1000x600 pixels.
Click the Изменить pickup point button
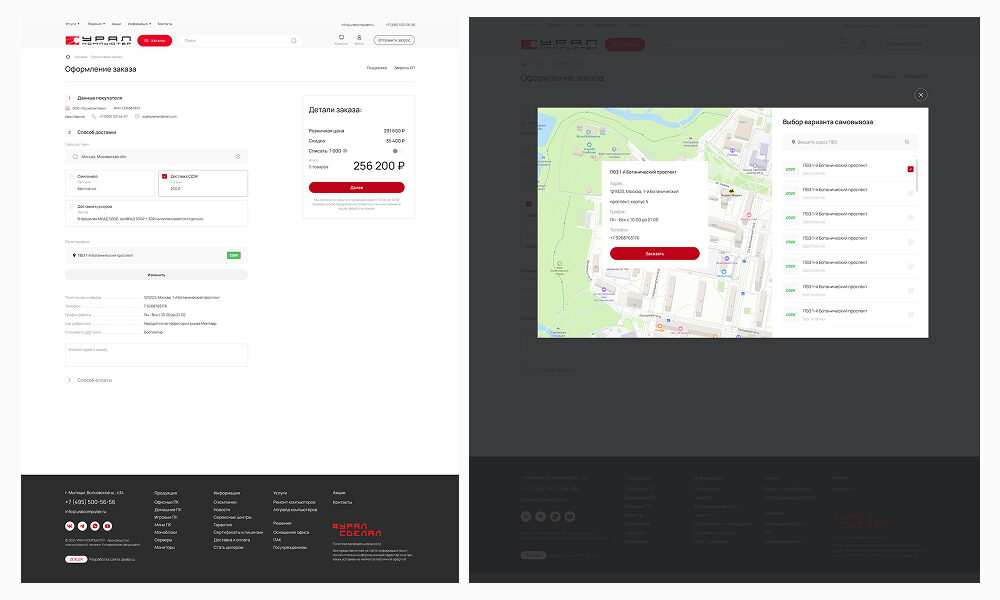pos(156,274)
